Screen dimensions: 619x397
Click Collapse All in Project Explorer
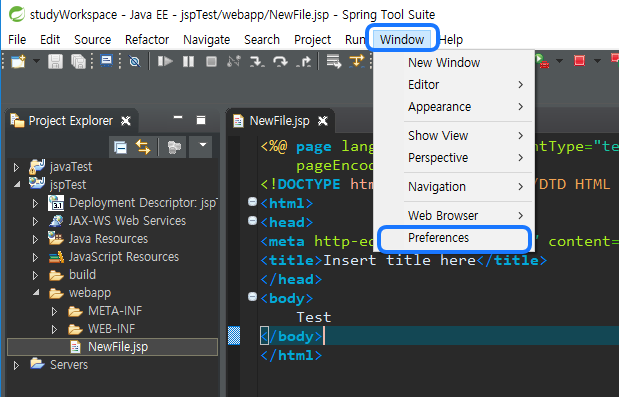click(x=120, y=147)
